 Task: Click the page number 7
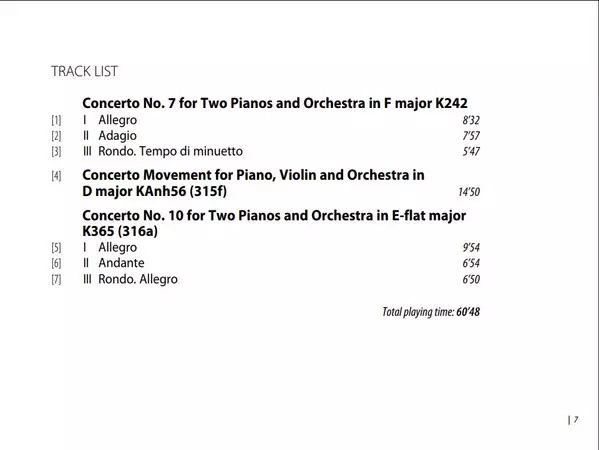click(576, 420)
